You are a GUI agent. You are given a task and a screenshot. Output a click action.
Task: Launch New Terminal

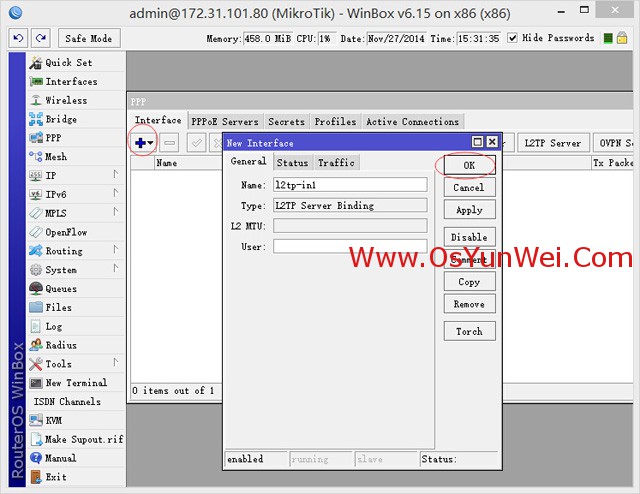(77, 383)
